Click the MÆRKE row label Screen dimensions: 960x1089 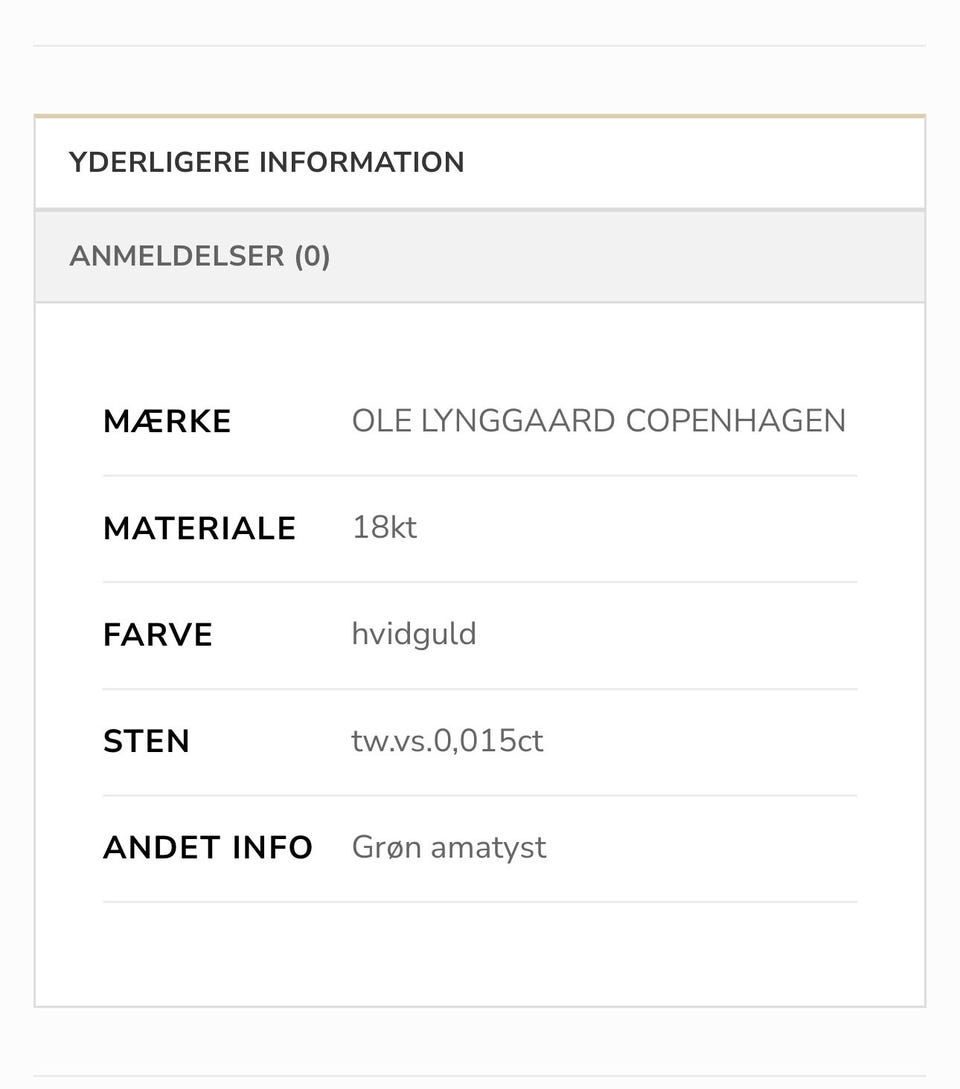tap(166, 420)
